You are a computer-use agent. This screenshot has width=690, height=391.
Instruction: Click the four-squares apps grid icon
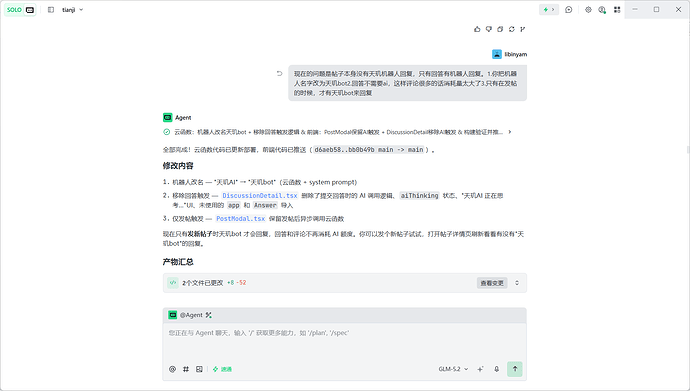pyautogui.click(x=617, y=10)
